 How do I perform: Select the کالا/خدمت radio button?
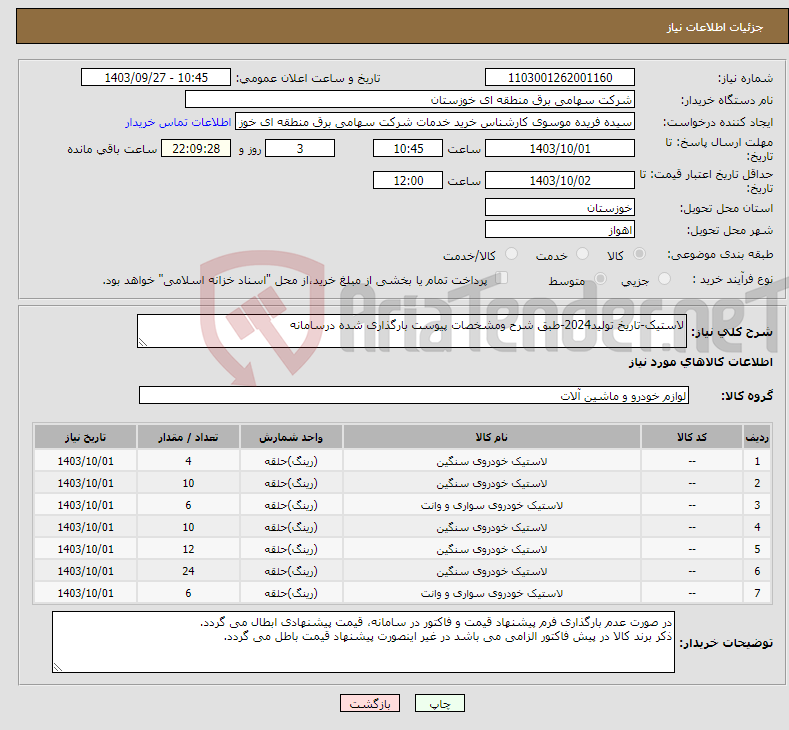(x=511, y=254)
